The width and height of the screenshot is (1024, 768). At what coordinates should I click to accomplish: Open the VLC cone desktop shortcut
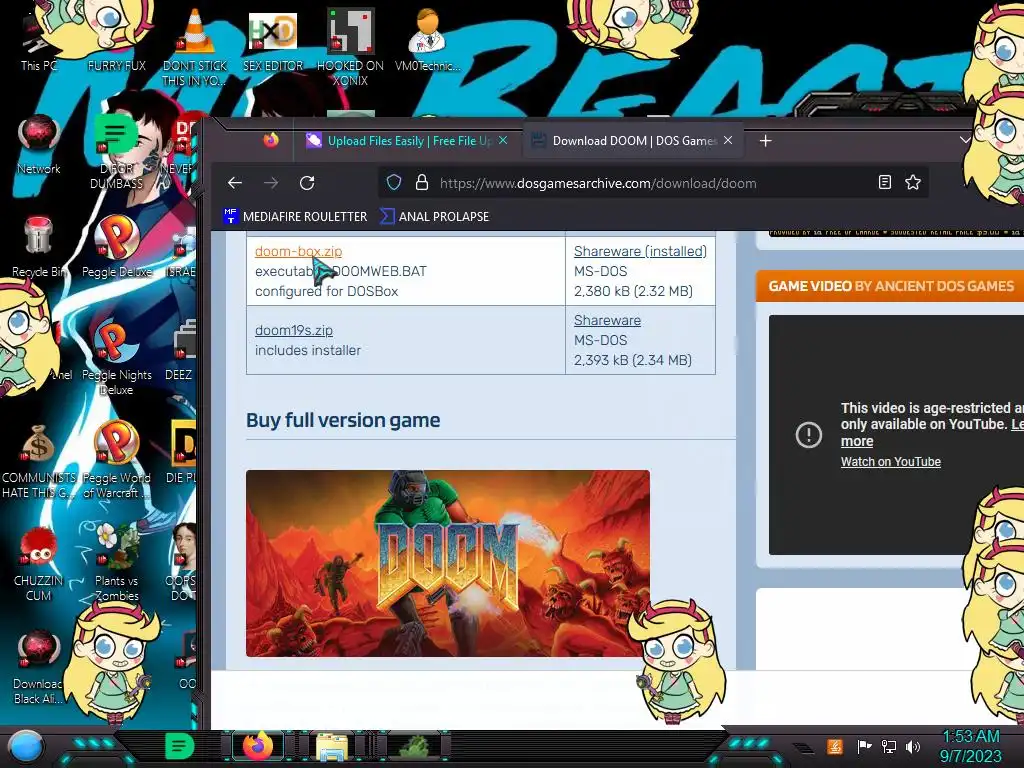click(x=195, y=47)
